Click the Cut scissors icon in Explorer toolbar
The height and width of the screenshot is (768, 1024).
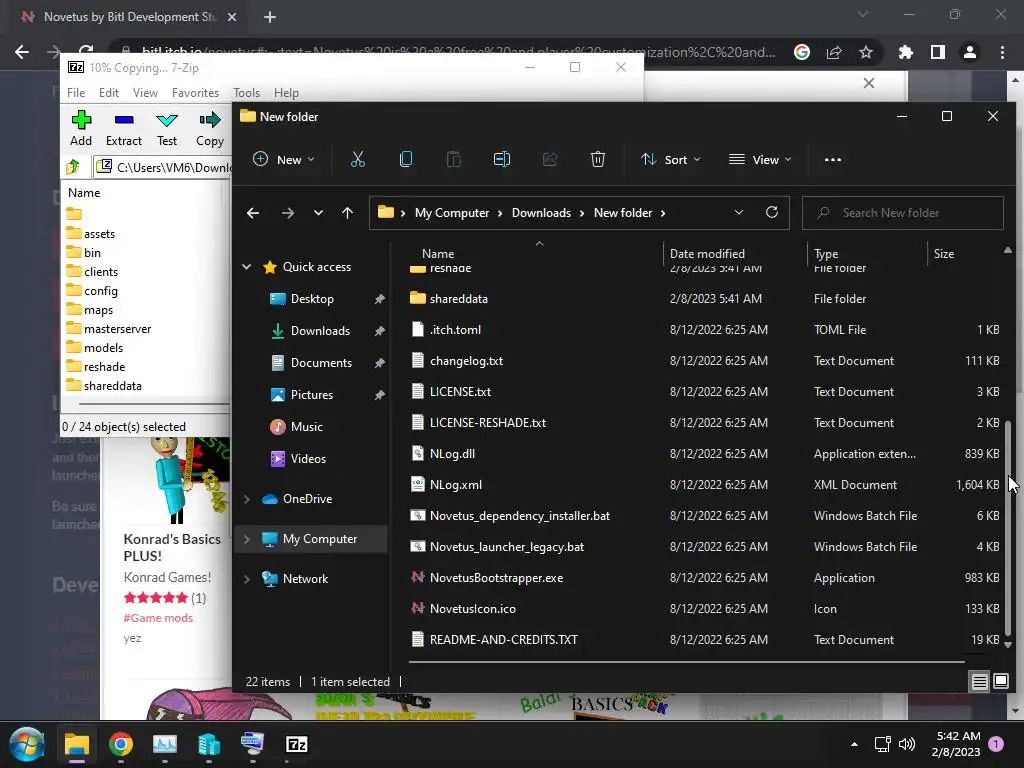click(x=357, y=159)
